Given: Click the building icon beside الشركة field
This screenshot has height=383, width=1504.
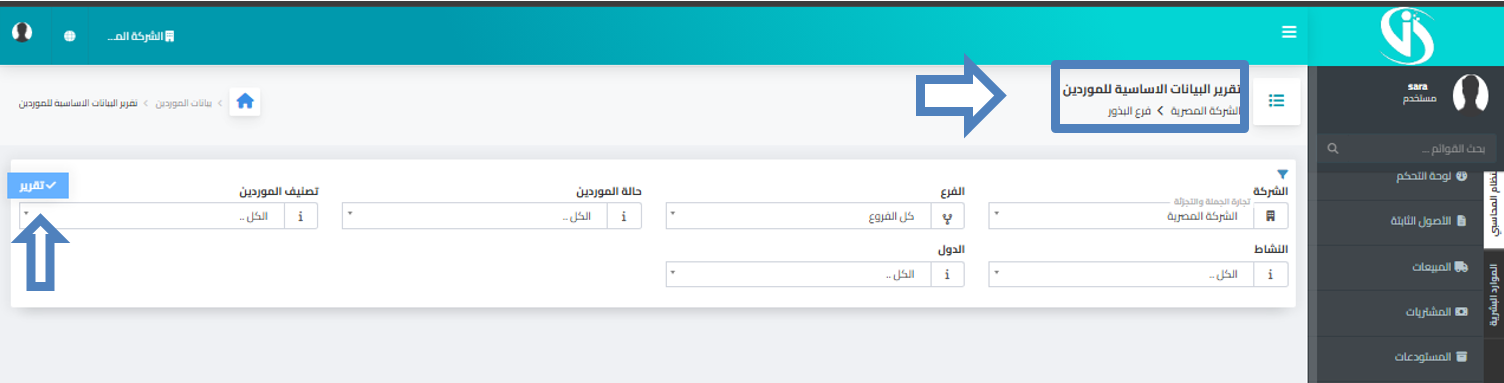Looking at the screenshot, I should [x=1272, y=216].
